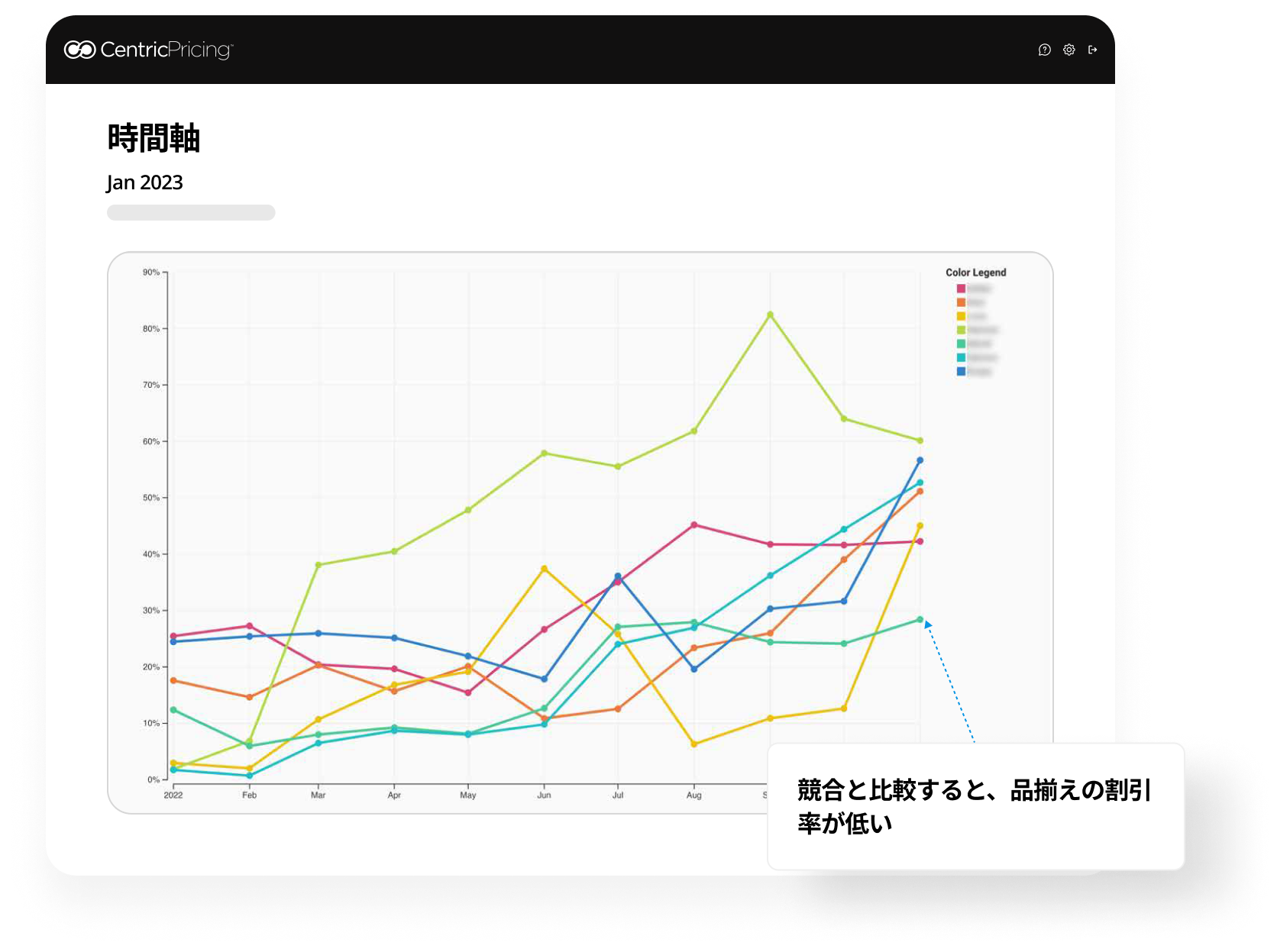Click the lime green point above Mar near 38%

click(318, 565)
